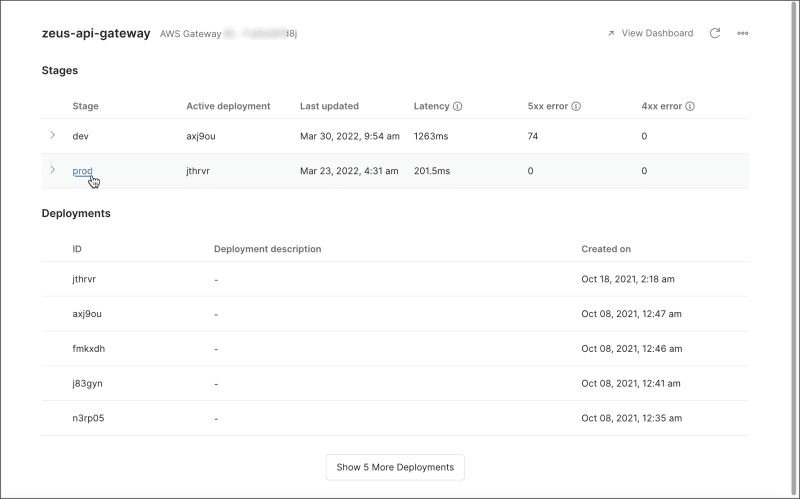Click the 4xx error info icon
The width and height of the screenshot is (800, 499).
point(690,106)
